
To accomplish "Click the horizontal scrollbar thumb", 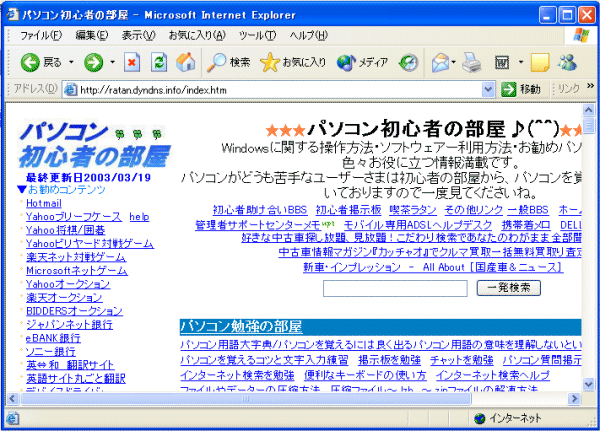I will (x=246, y=399).
